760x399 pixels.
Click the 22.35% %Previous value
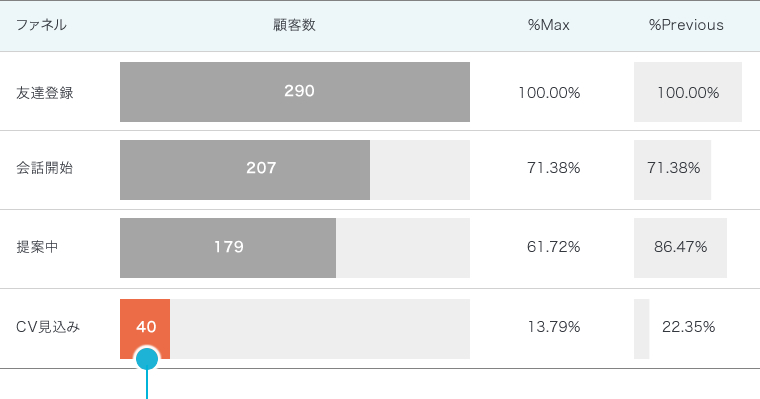coord(688,327)
